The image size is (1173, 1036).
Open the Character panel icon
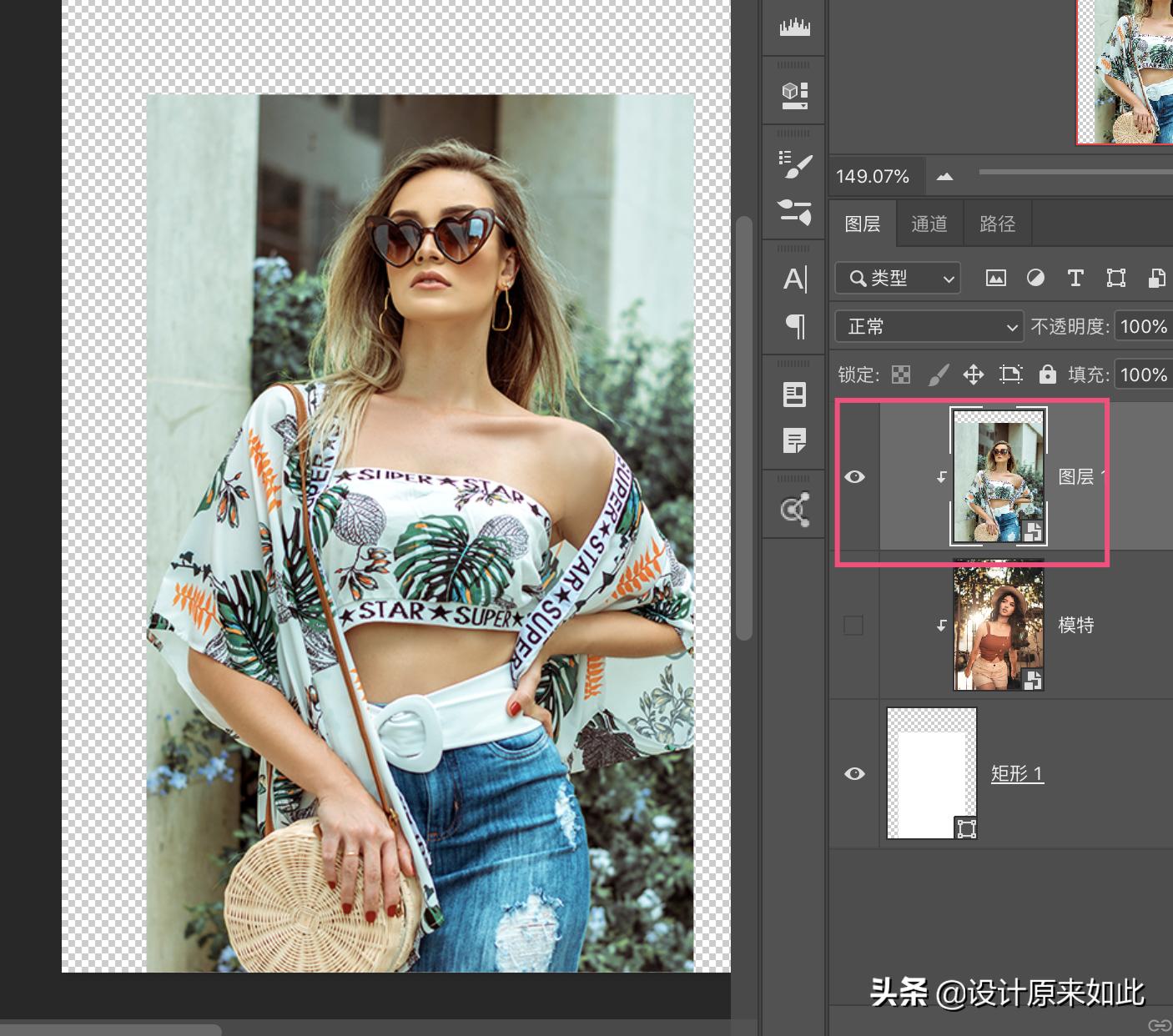tap(794, 279)
